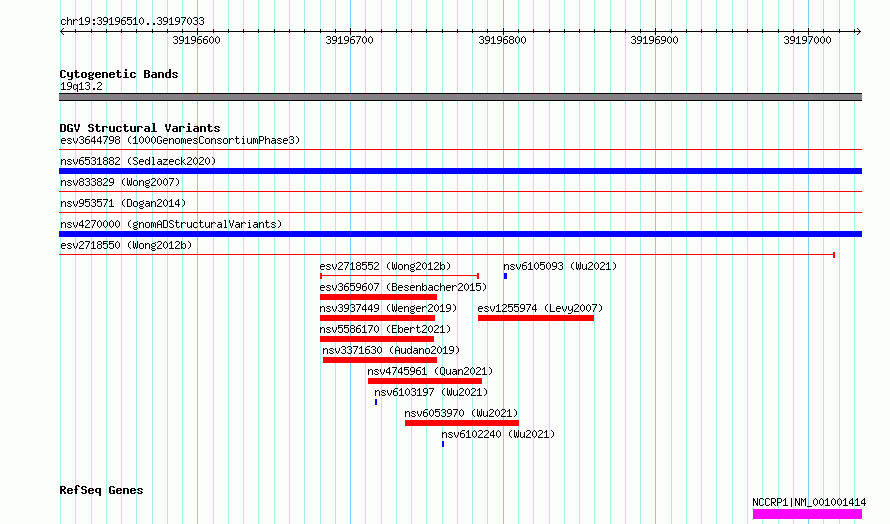Select the nsv4270000 gnomADStructuralVariants blue bar
The height and width of the screenshot is (524, 890).
click(x=460, y=234)
